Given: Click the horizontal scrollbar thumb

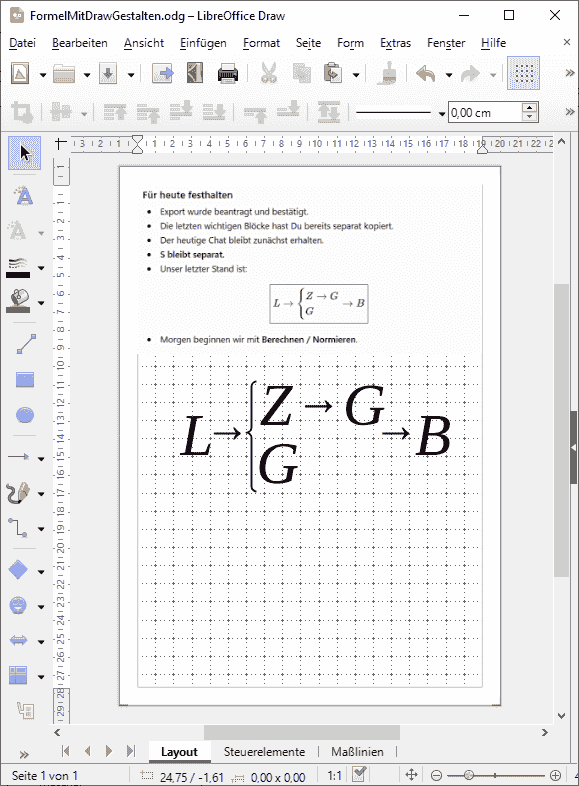Looking at the screenshot, I should coord(302,732).
